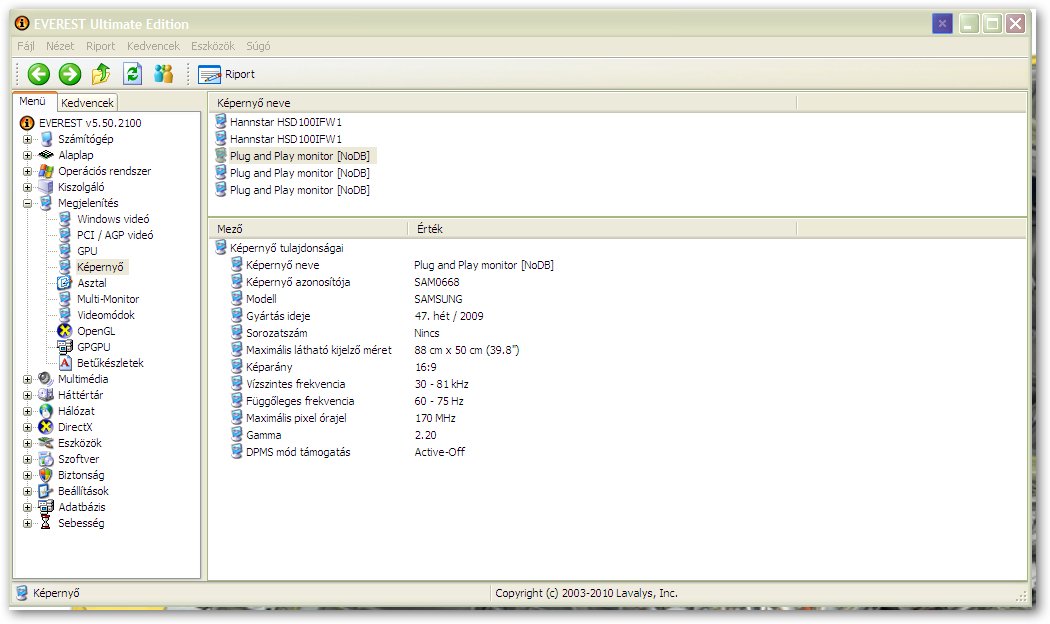Click the Háttértár storage icon
Image resolution: width=1050 pixels, height=624 pixels.
[46, 396]
